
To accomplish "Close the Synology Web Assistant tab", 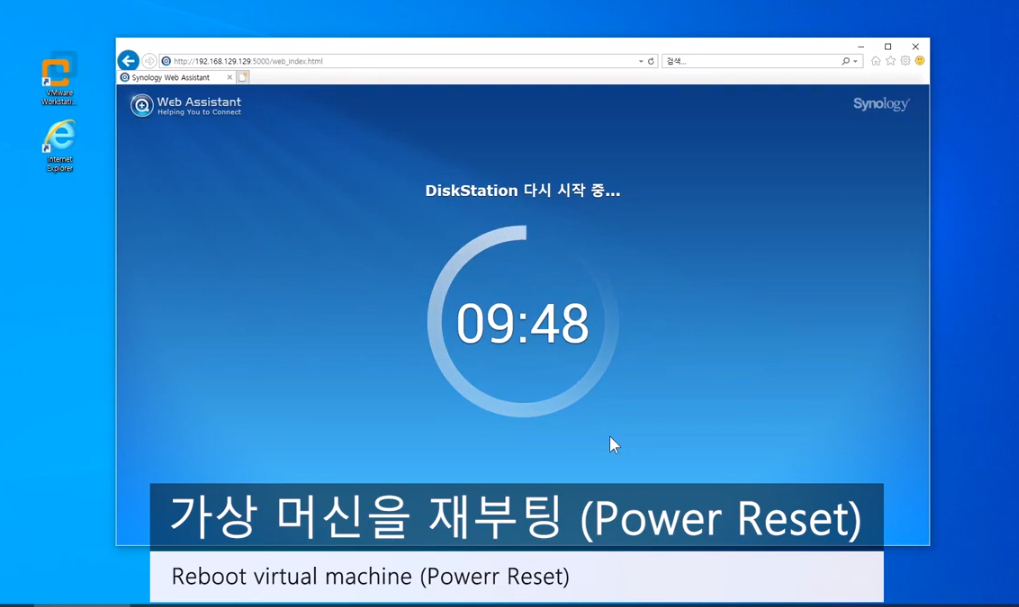I will pos(229,77).
